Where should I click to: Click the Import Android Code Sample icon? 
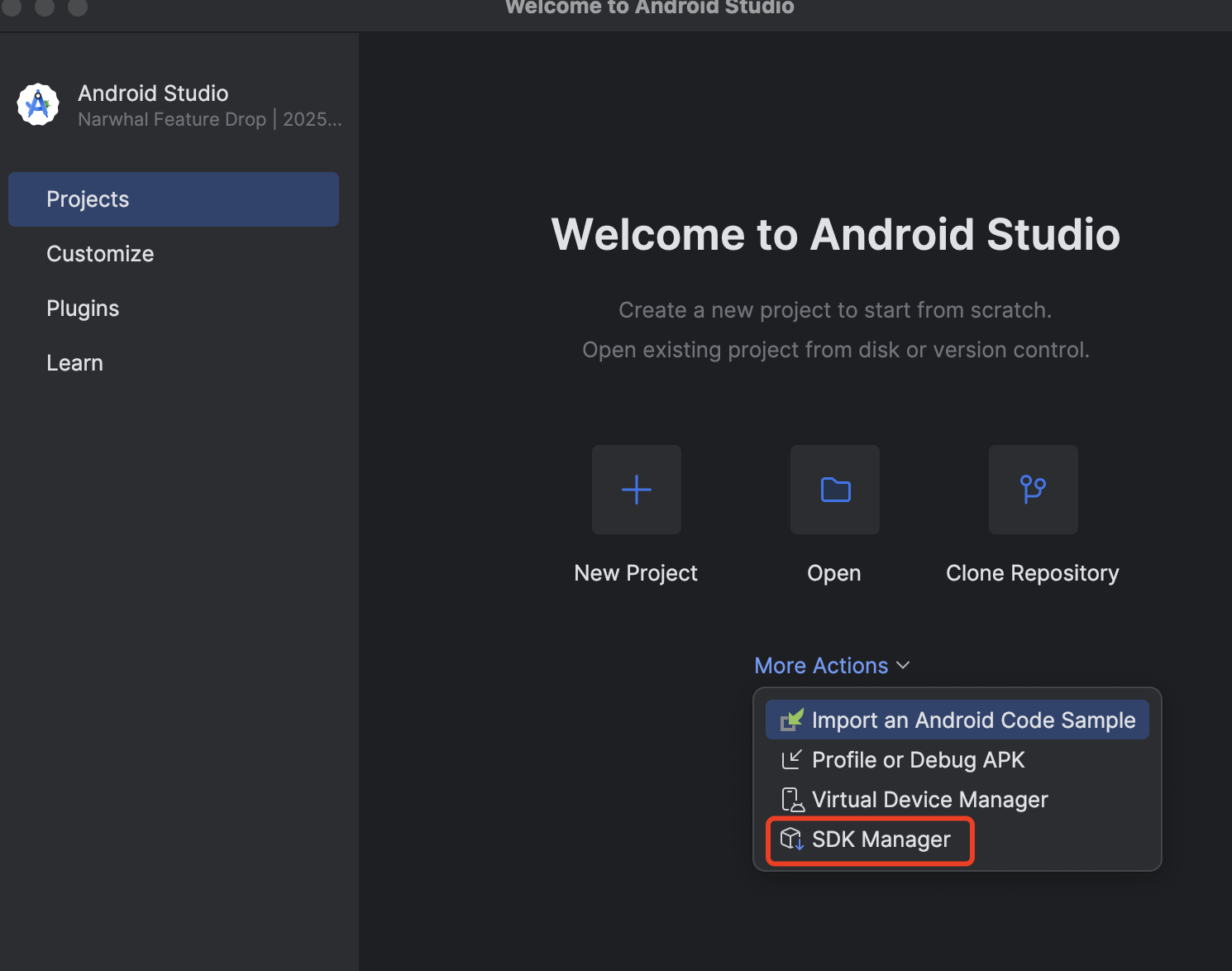tap(792, 720)
